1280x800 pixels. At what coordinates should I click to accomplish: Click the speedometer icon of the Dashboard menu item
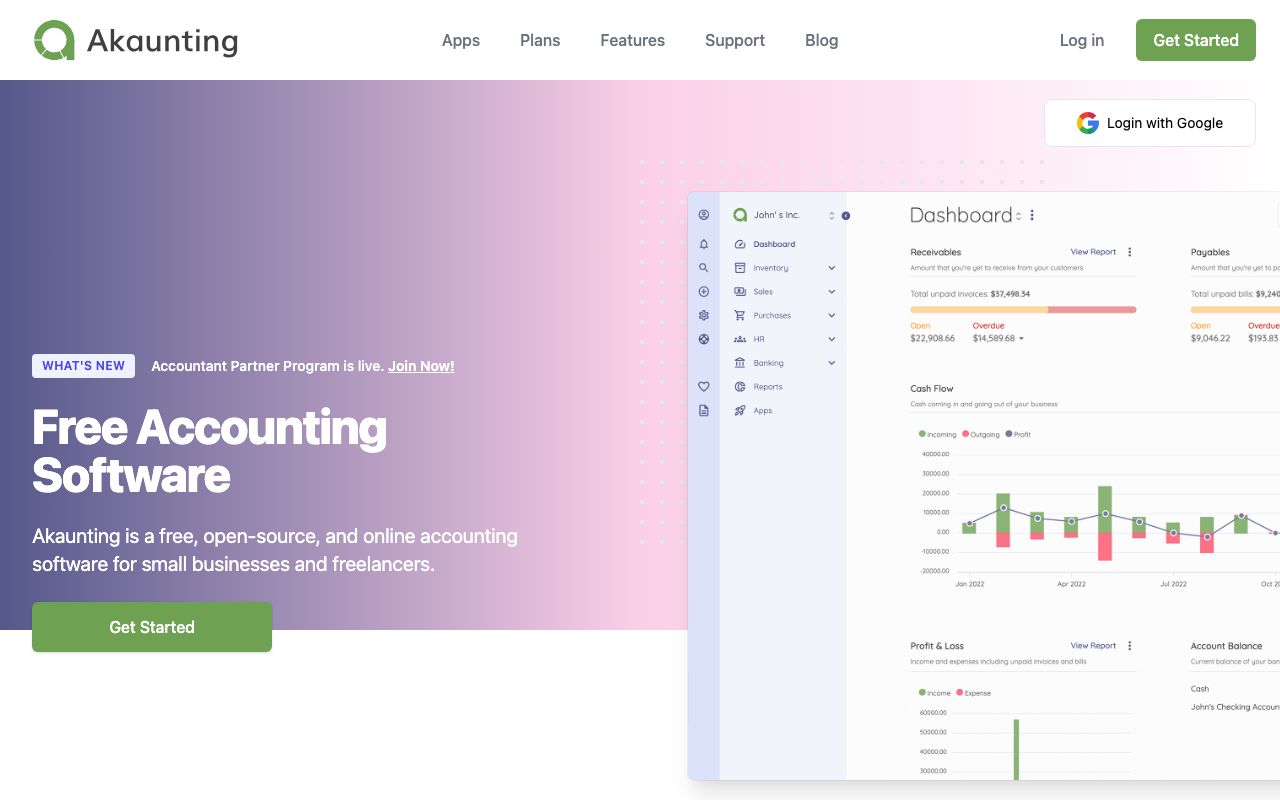(x=740, y=244)
